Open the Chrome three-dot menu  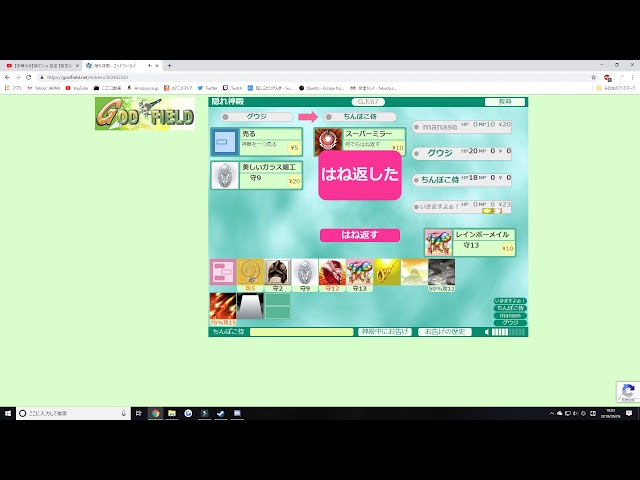click(x=633, y=77)
